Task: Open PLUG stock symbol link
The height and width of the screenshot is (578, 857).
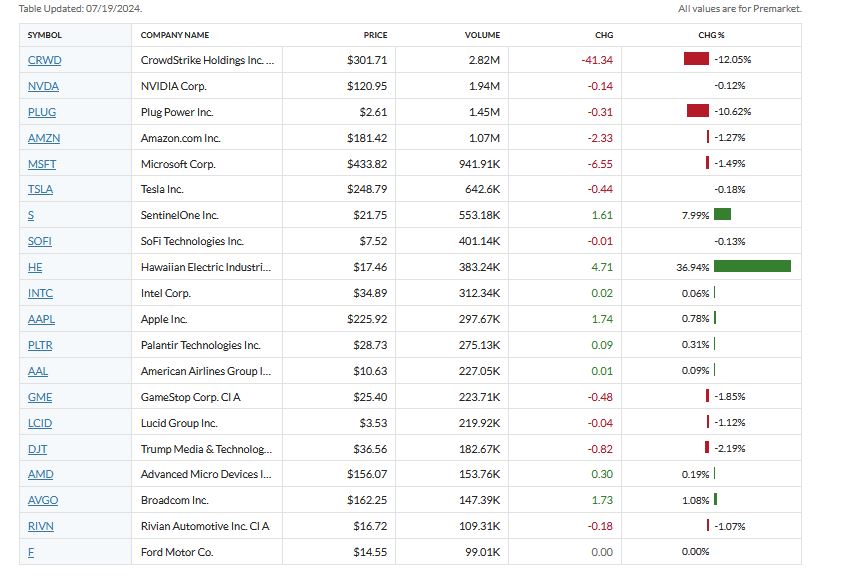Action: pos(42,112)
